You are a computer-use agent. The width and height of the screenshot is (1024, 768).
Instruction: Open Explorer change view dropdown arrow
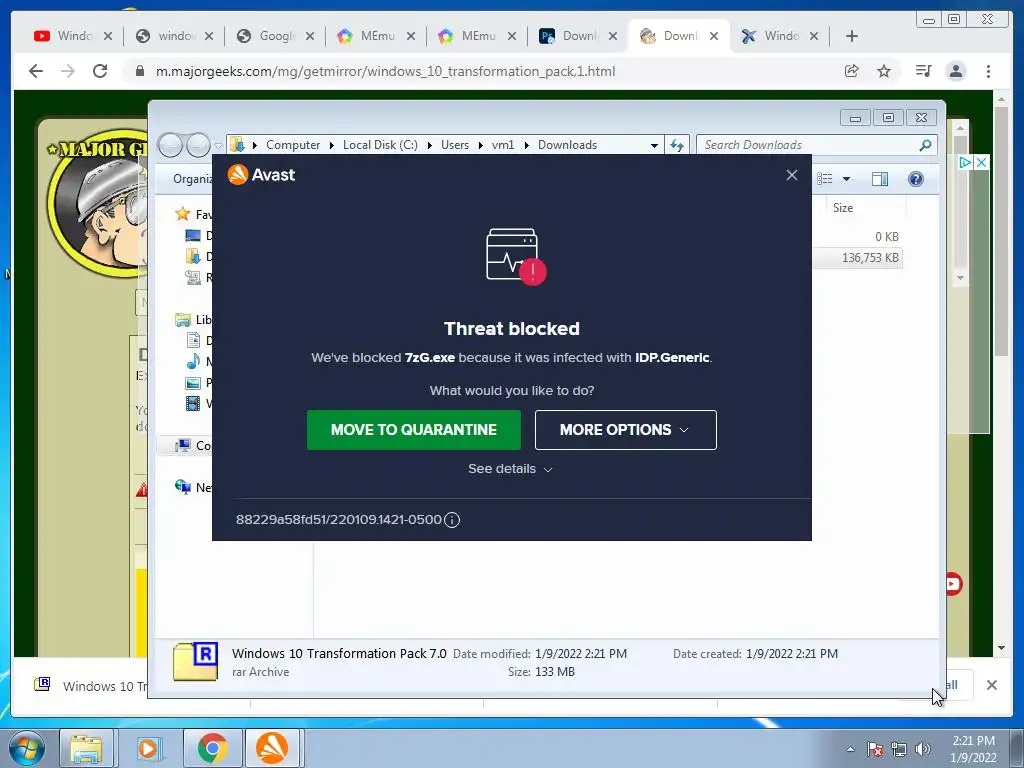point(846,179)
